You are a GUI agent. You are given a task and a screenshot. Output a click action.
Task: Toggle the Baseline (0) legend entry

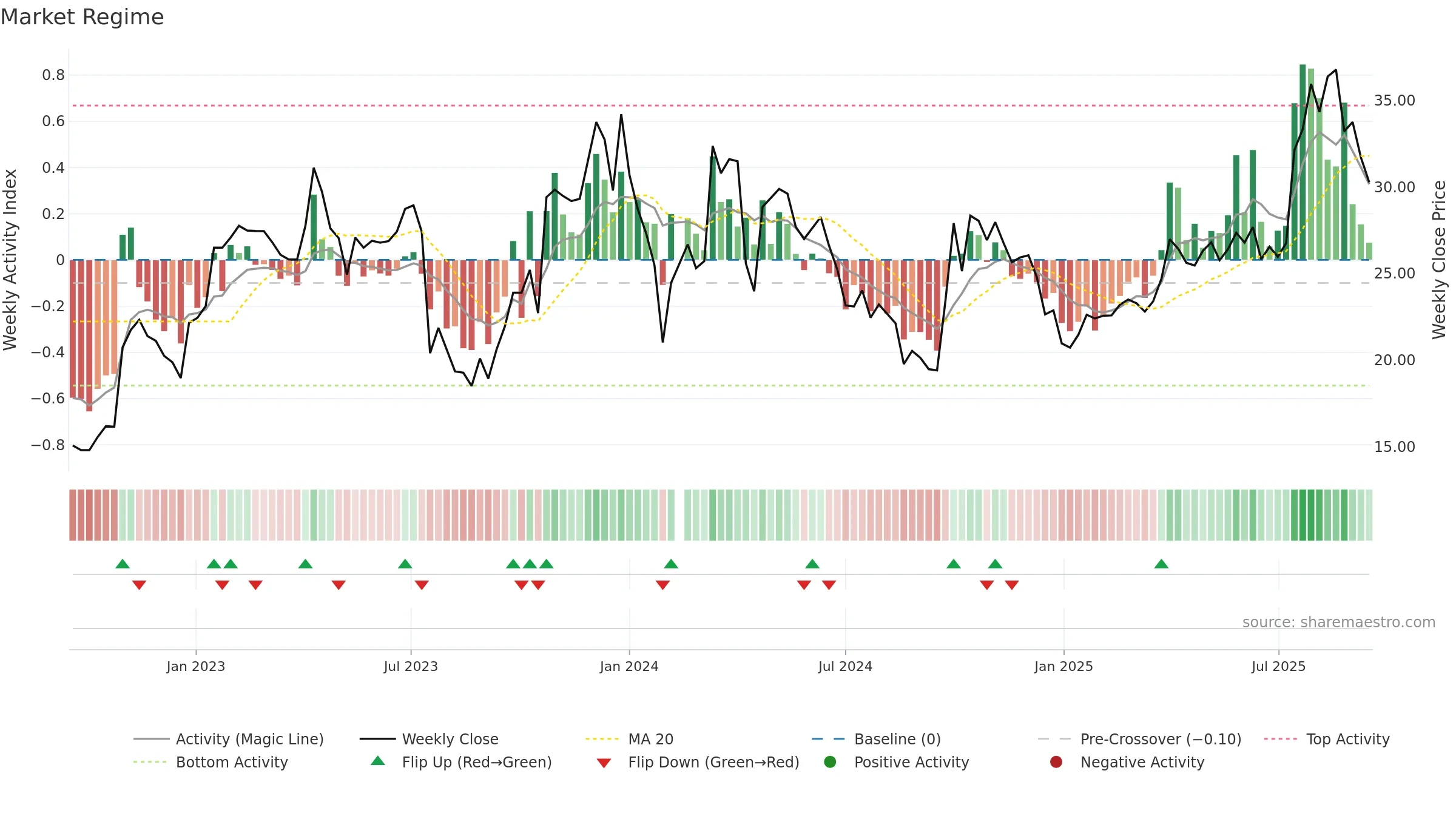click(877, 739)
